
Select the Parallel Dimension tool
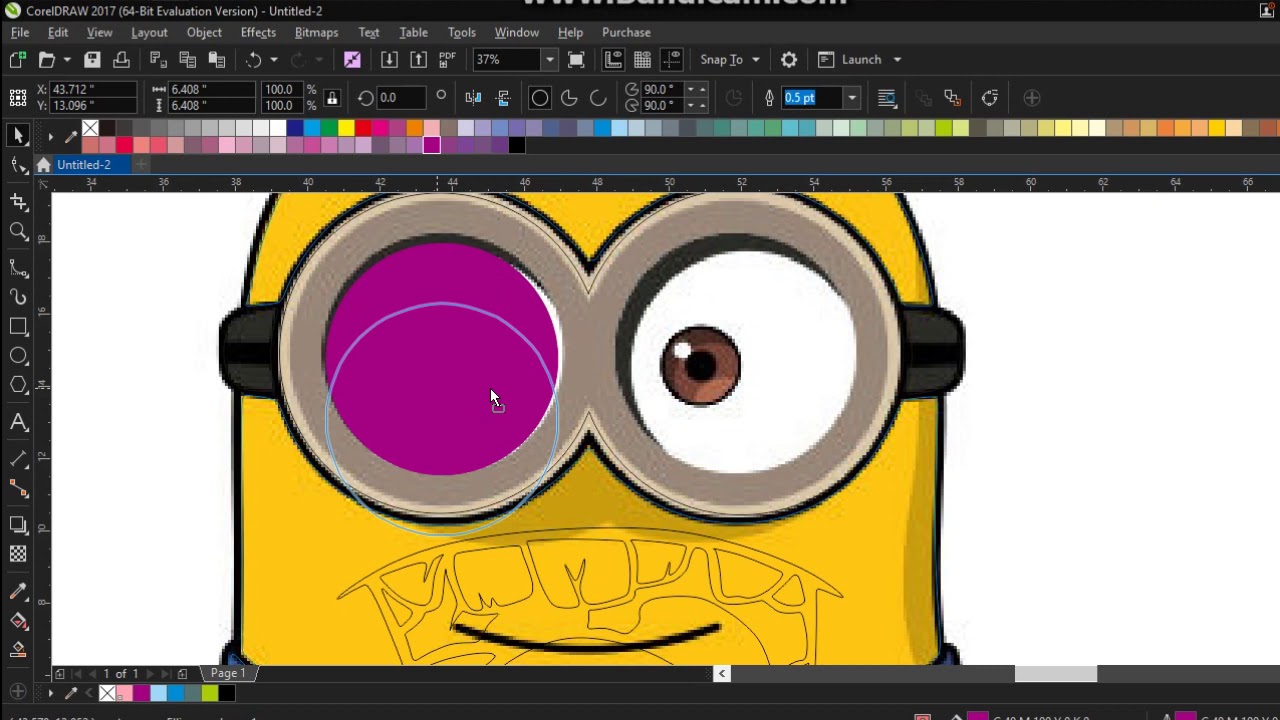(x=18, y=459)
